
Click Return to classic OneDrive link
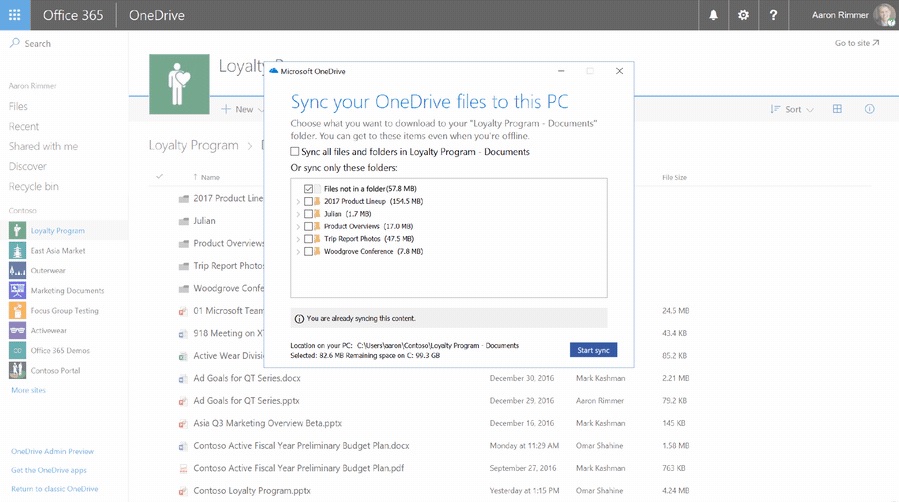point(55,489)
